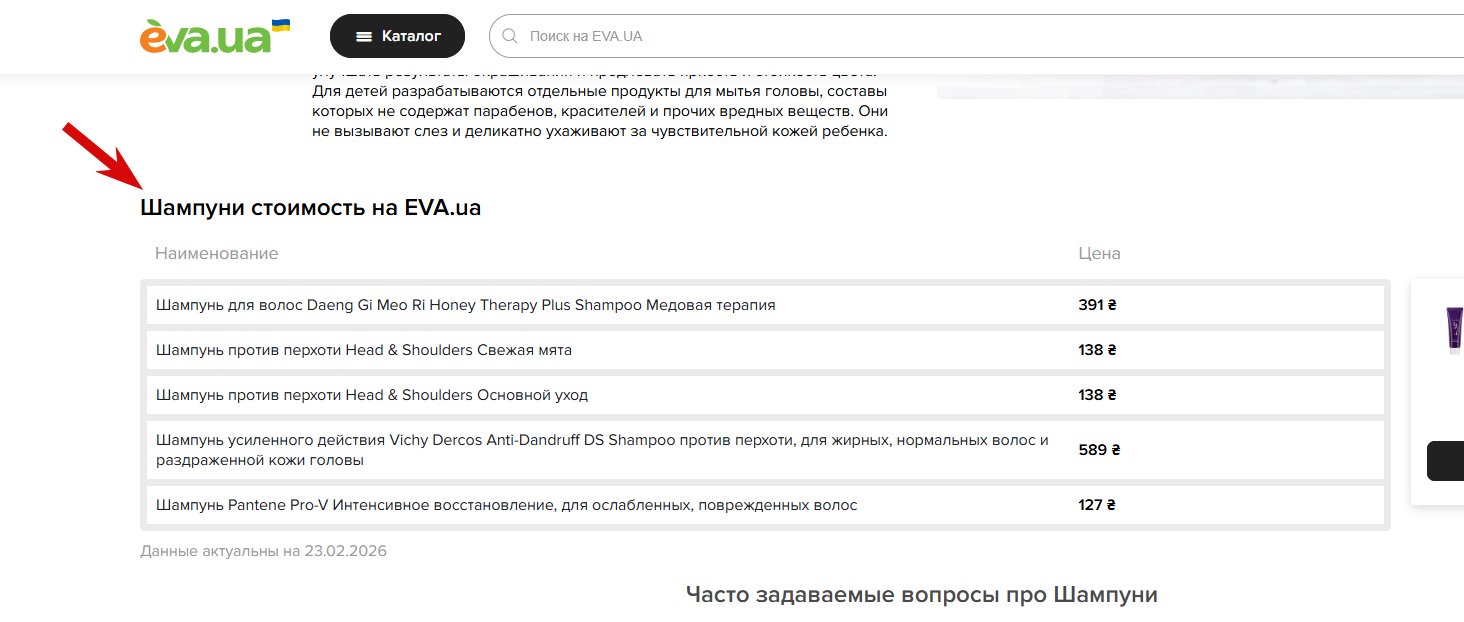Viewport: 1464px width, 622px height.
Task: Click the 391 ₴ price cell
Action: [1097, 305]
